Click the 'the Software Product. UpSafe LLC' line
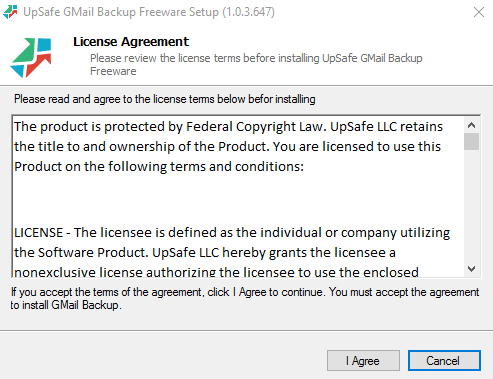This screenshot has width=493, height=379. click(x=205, y=253)
